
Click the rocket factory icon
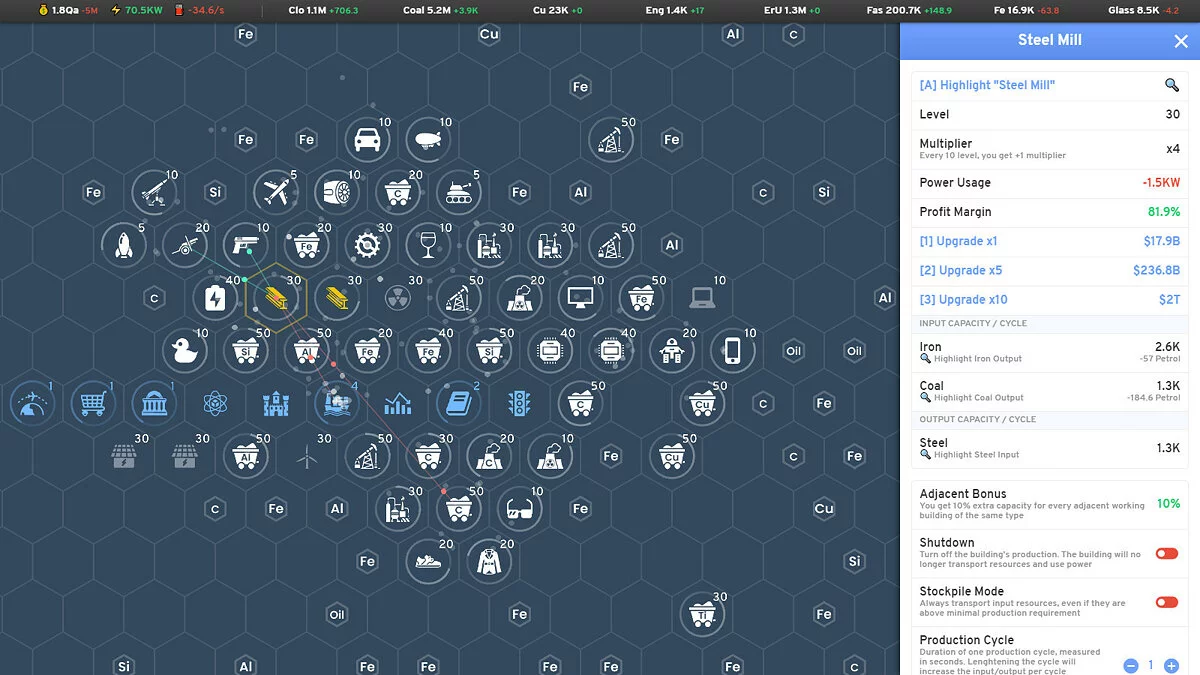124,245
